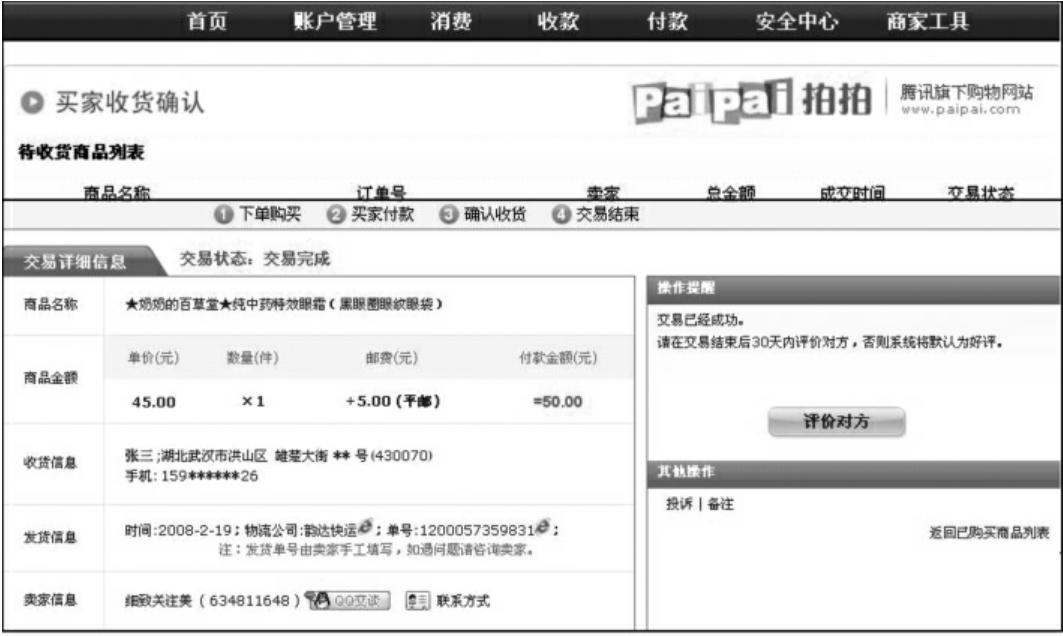Click the unit price 45.00

[154, 402]
